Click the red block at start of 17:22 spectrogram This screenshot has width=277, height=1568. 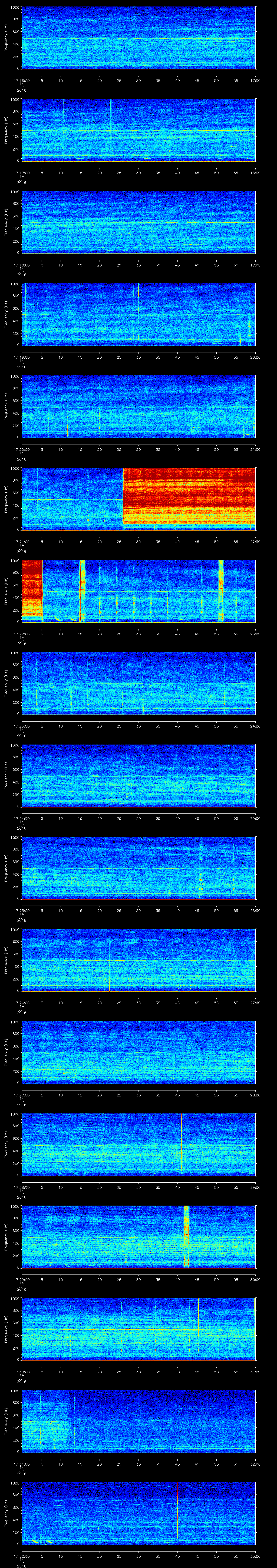[x=32, y=589]
